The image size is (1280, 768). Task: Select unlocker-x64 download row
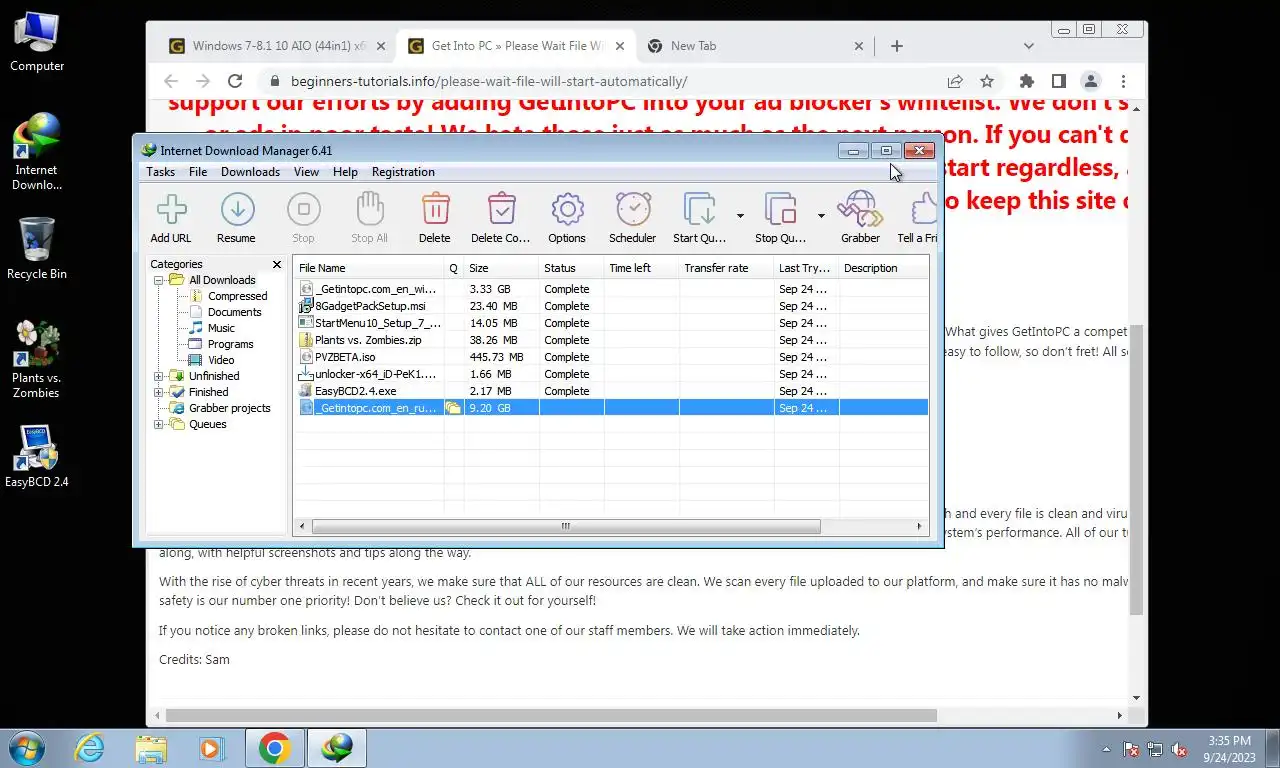coord(611,374)
